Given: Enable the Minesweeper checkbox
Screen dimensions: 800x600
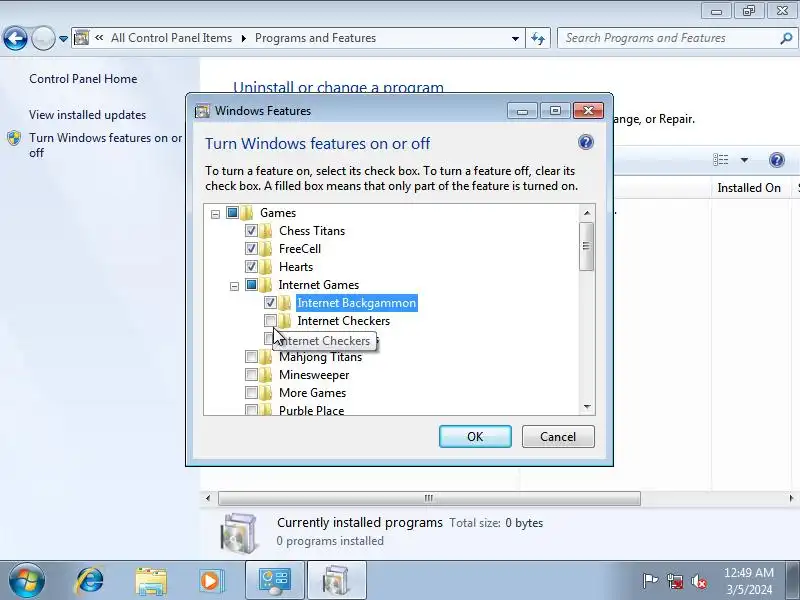Looking at the screenshot, I should (251, 375).
